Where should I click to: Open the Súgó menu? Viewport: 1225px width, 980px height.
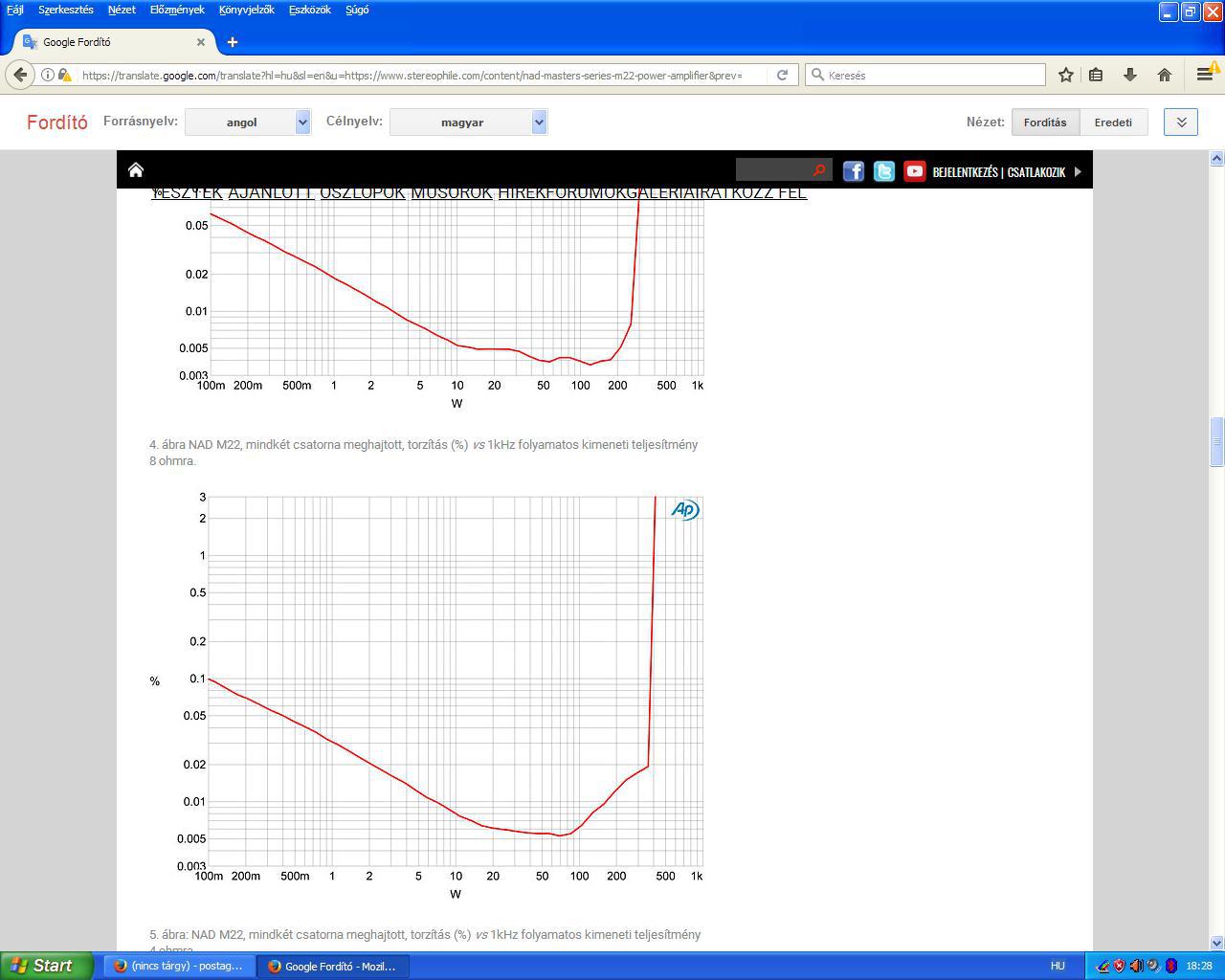coord(357,10)
